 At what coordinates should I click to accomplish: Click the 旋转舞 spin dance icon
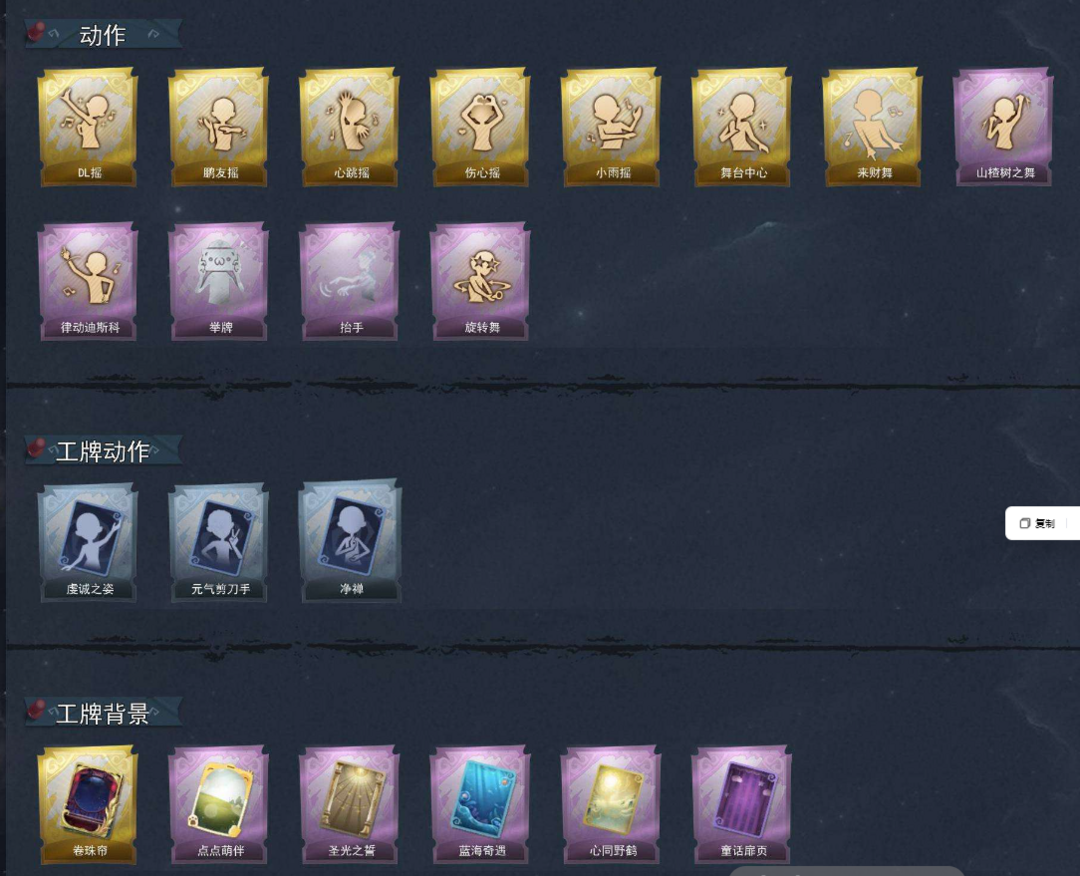pyautogui.click(x=481, y=281)
